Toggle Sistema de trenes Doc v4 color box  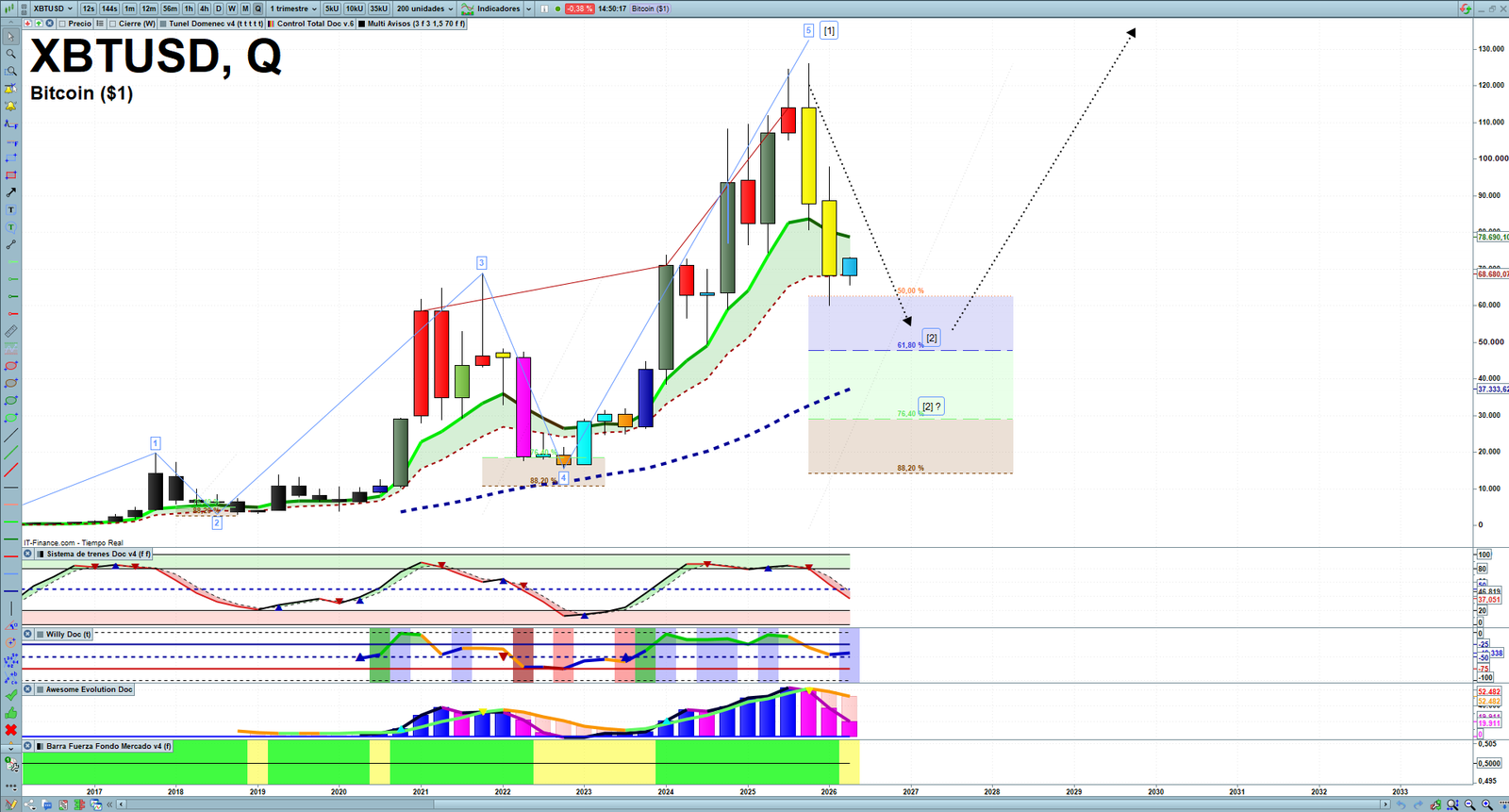click(x=41, y=555)
